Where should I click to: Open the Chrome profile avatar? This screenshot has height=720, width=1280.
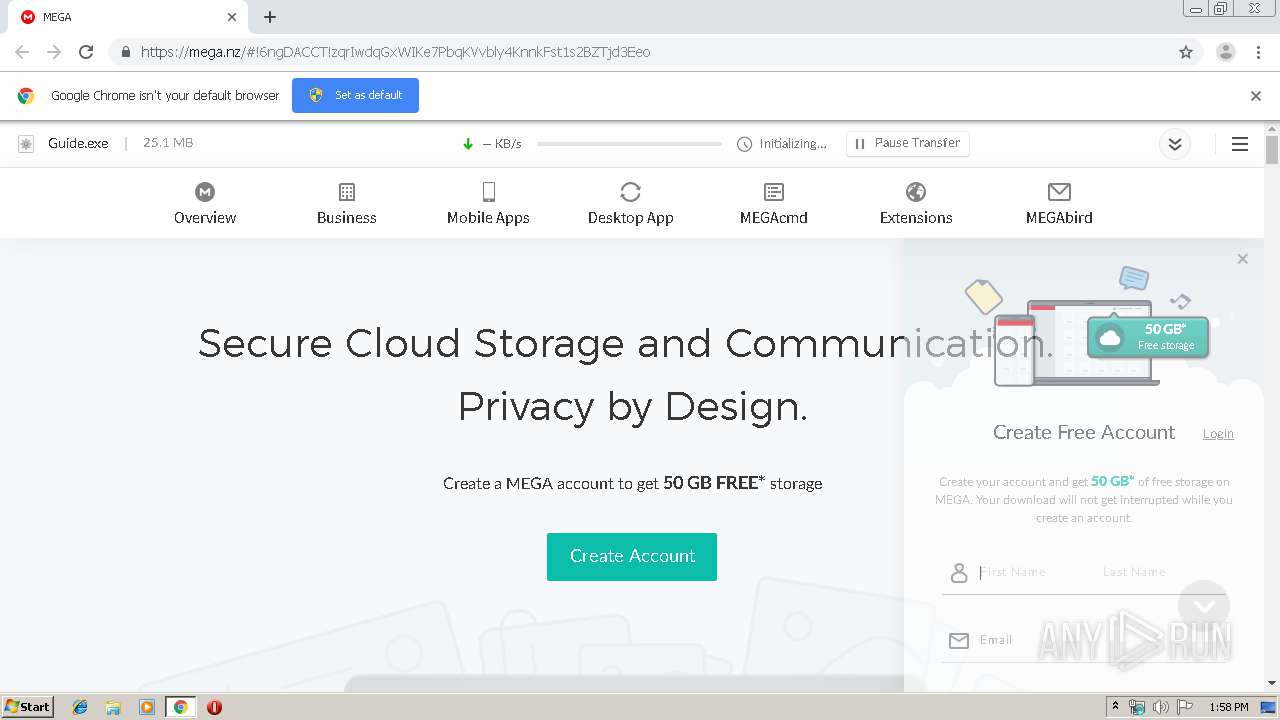click(1226, 52)
